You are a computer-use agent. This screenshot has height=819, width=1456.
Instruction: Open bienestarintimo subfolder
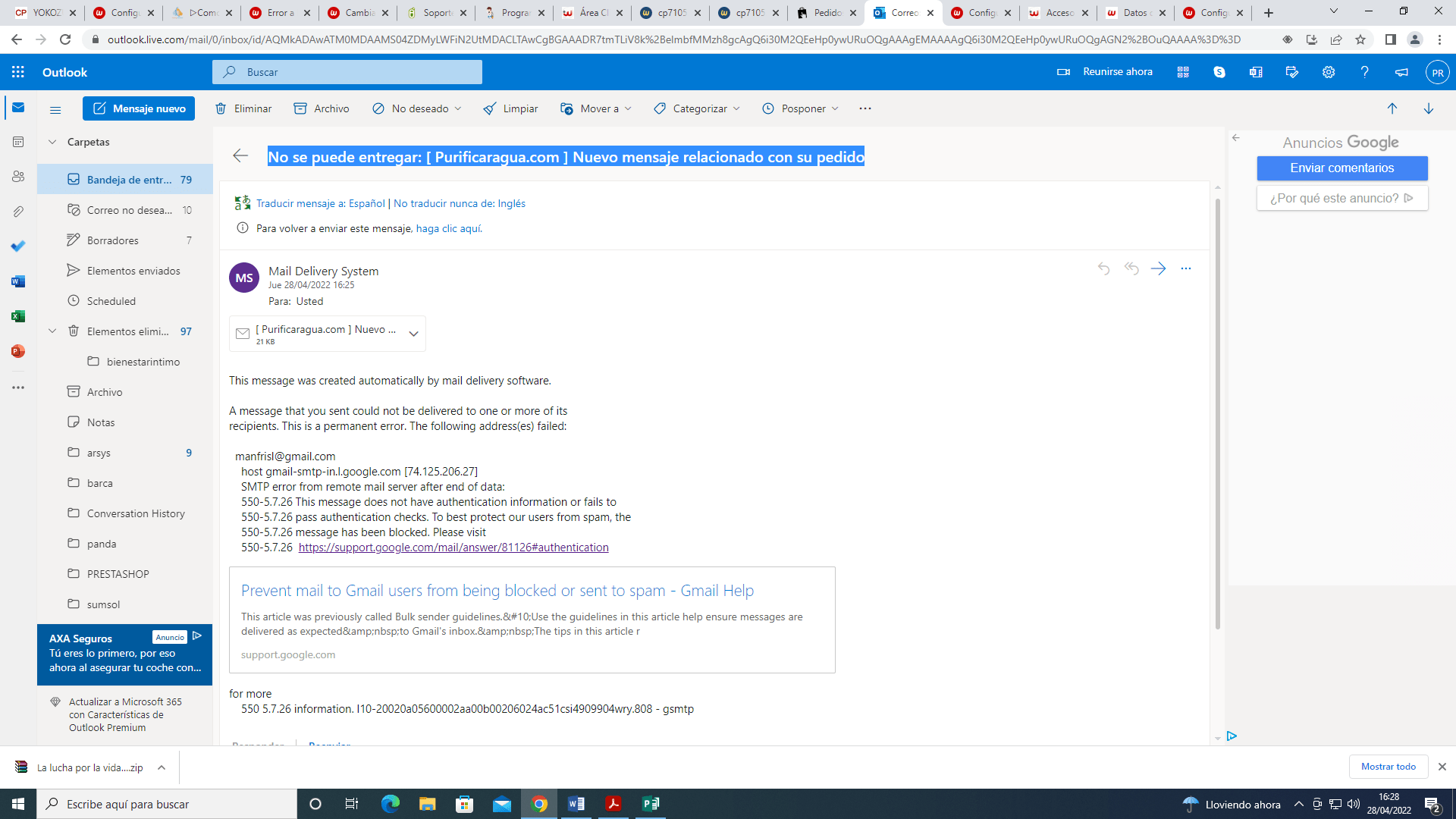tap(125, 362)
